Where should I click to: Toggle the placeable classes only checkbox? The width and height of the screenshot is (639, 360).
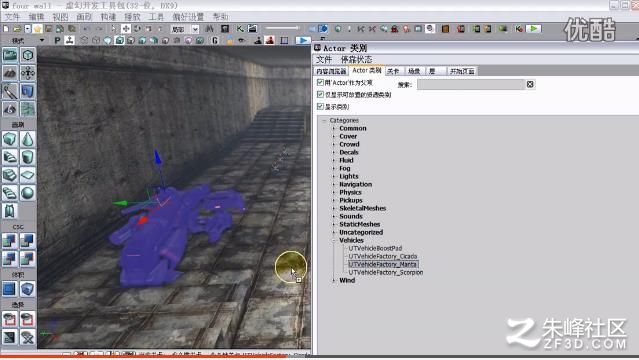[x=320, y=94]
